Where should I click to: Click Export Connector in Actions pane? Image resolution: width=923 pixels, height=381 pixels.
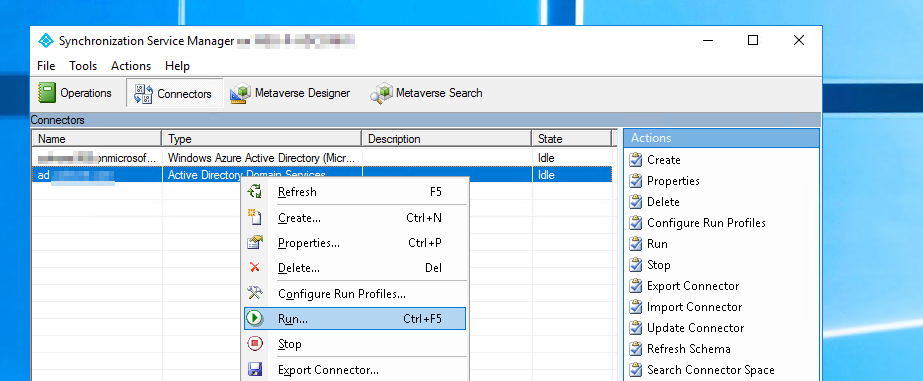pos(693,286)
